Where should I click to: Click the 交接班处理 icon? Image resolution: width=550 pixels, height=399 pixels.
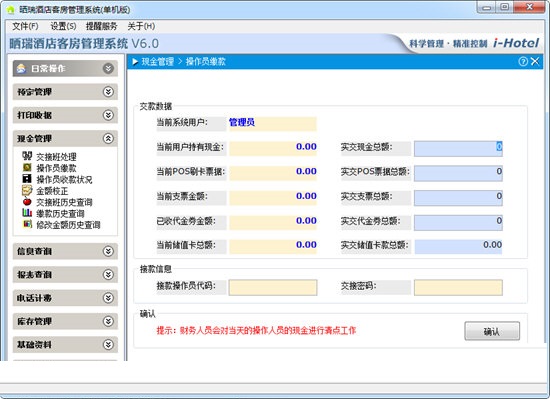tap(27, 156)
